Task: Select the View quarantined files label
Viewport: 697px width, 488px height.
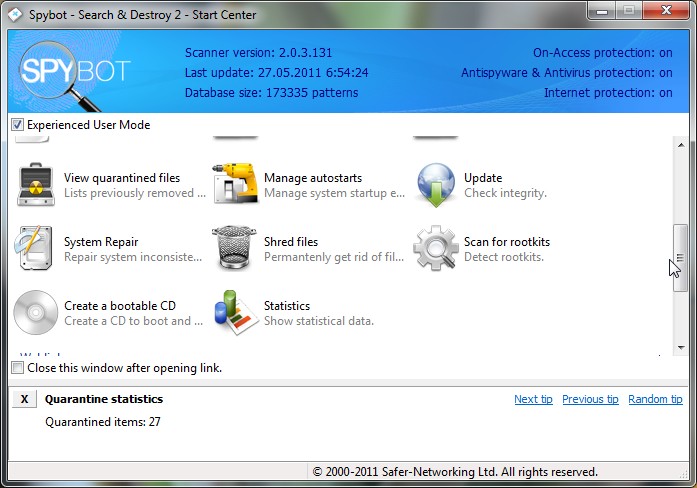Action: [x=122, y=178]
